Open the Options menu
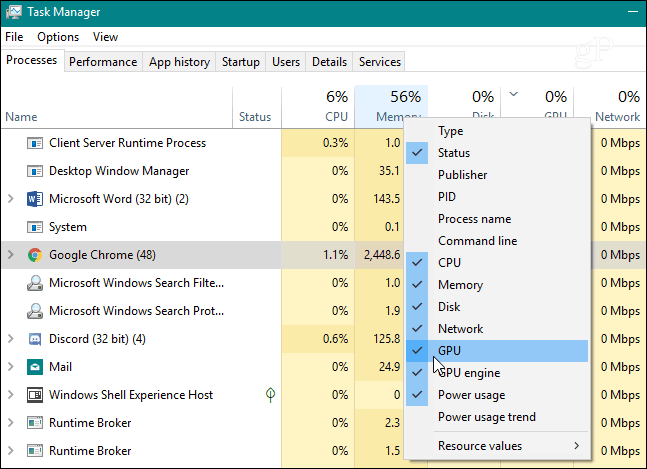This screenshot has height=469, width=647. pos(58,37)
